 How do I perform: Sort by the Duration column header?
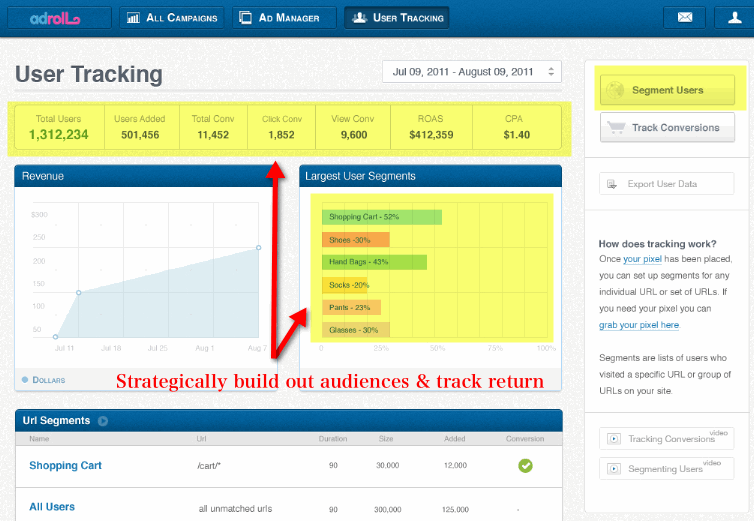(x=333, y=439)
